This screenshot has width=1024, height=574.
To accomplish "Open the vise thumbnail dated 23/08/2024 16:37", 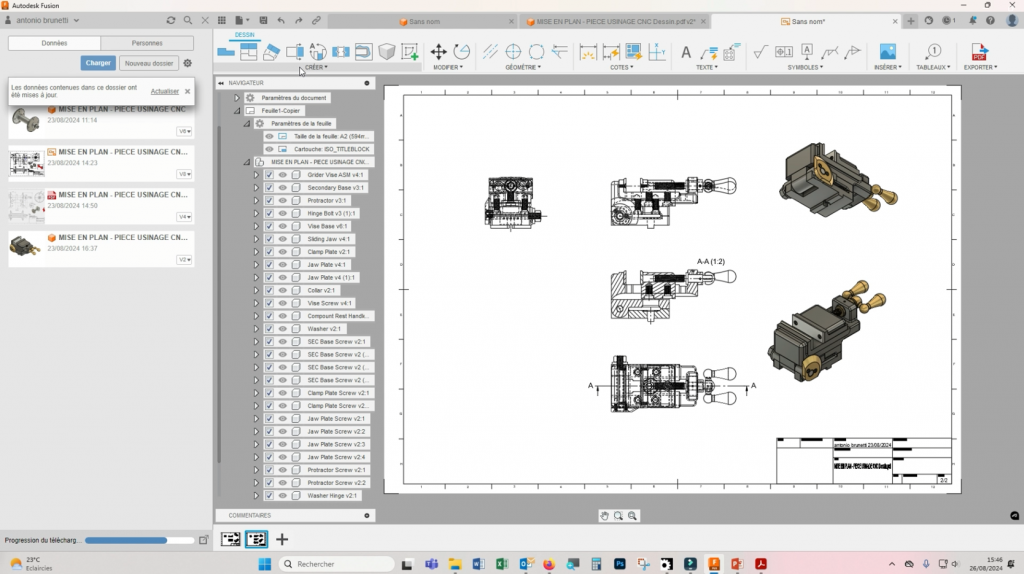I will pos(25,247).
